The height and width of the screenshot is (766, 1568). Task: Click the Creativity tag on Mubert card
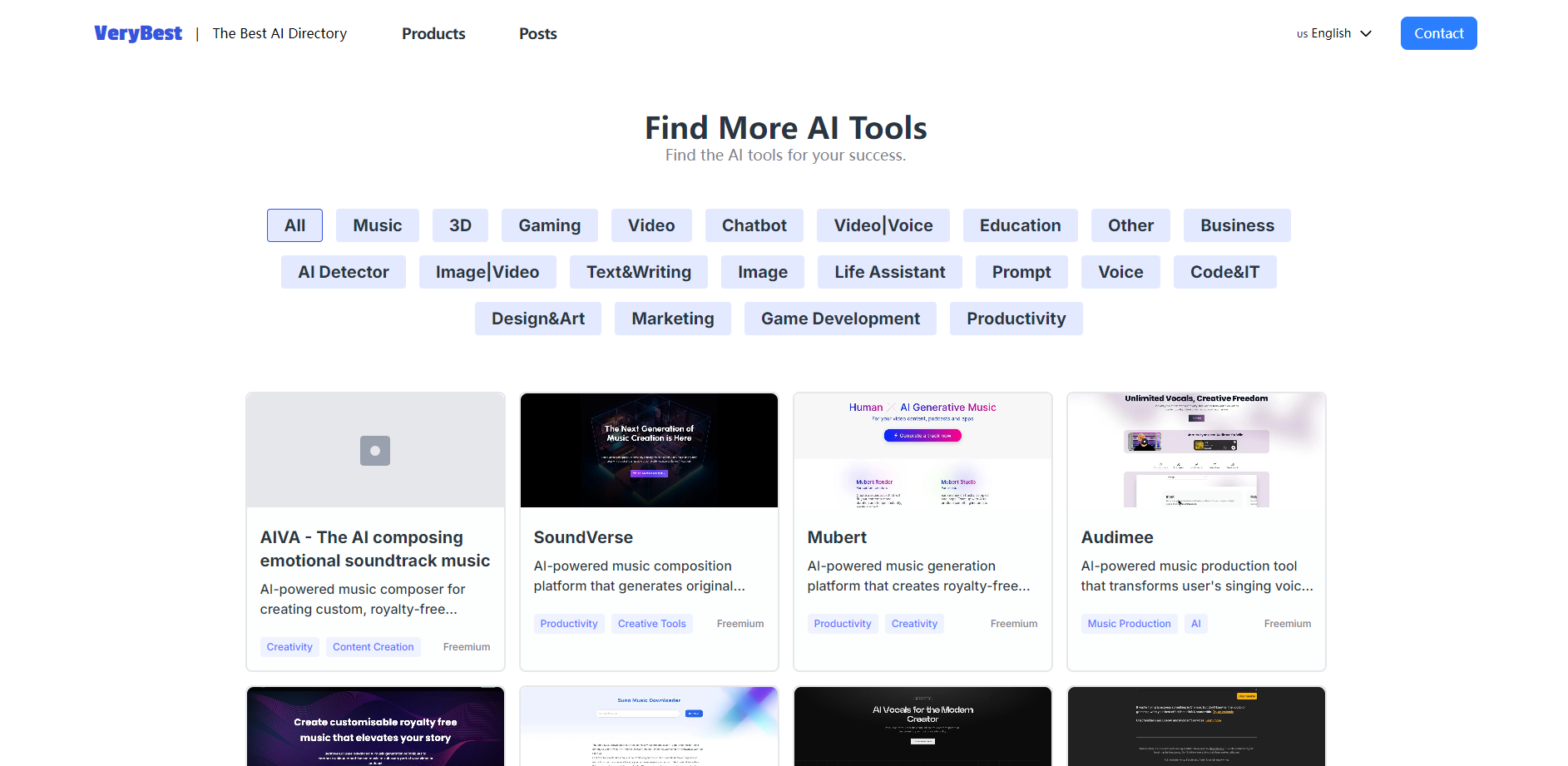pos(914,624)
